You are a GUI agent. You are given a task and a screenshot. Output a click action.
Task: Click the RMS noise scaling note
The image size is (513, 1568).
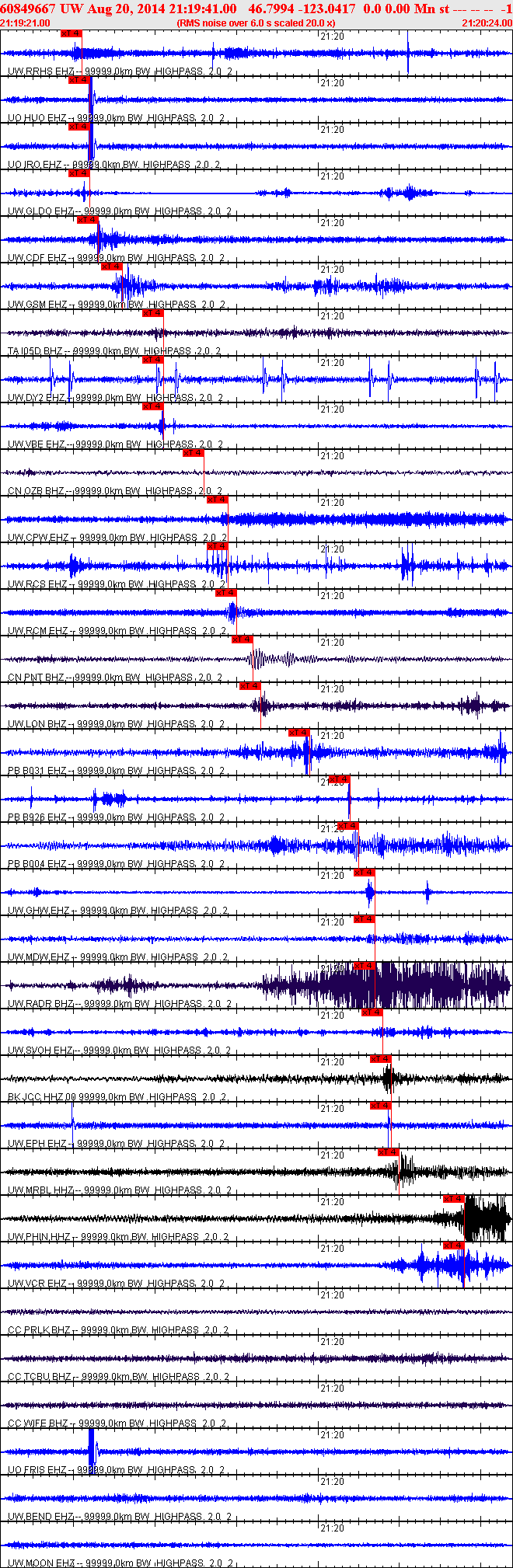[x=256, y=23]
